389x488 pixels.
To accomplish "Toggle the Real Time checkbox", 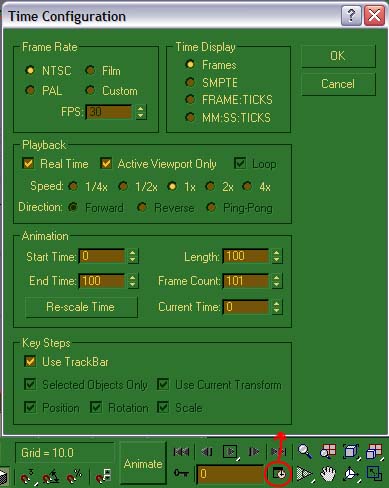I will tap(29, 163).
